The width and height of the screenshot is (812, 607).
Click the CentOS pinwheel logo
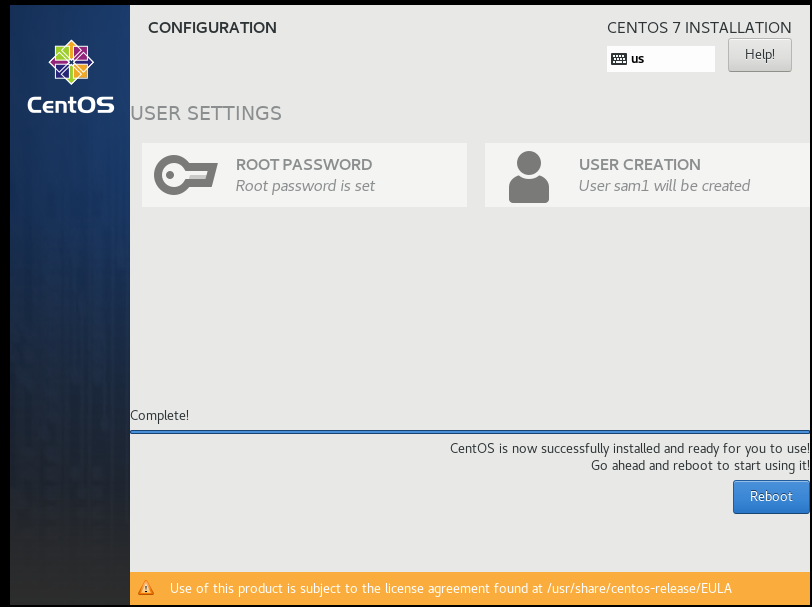[71, 63]
